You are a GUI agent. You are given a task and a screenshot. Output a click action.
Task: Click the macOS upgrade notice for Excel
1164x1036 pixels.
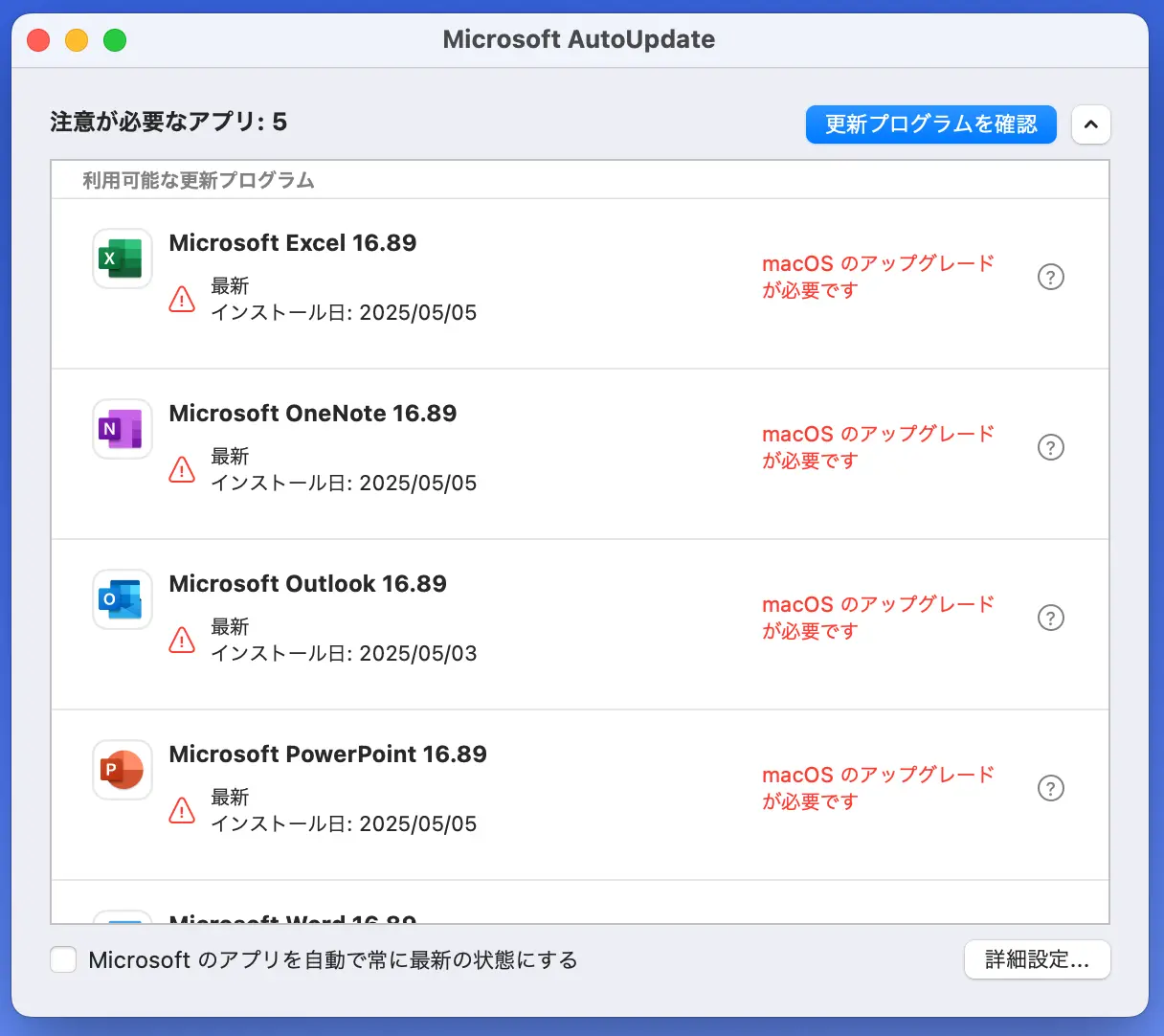coord(877,277)
